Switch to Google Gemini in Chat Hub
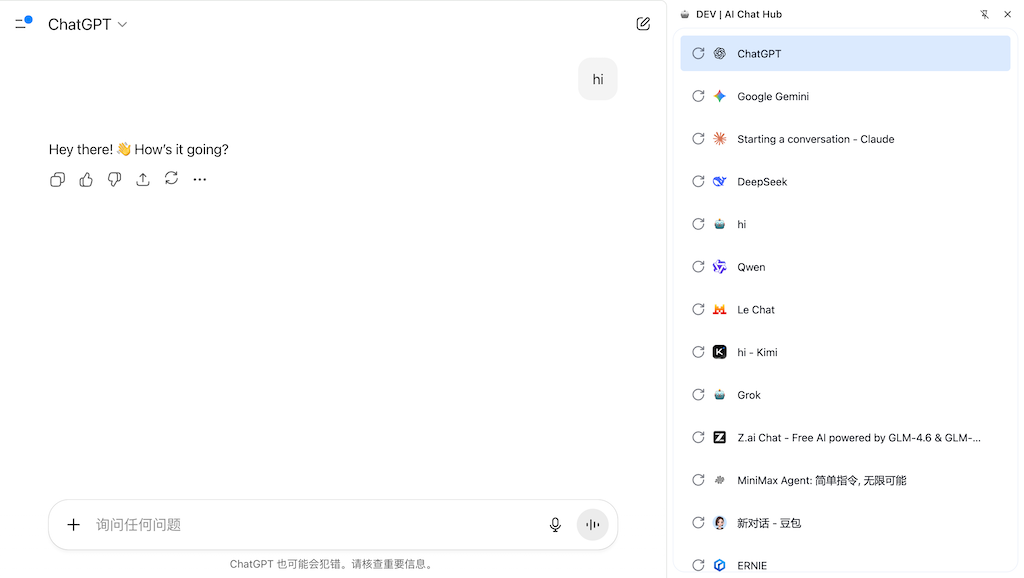 click(845, 96)
